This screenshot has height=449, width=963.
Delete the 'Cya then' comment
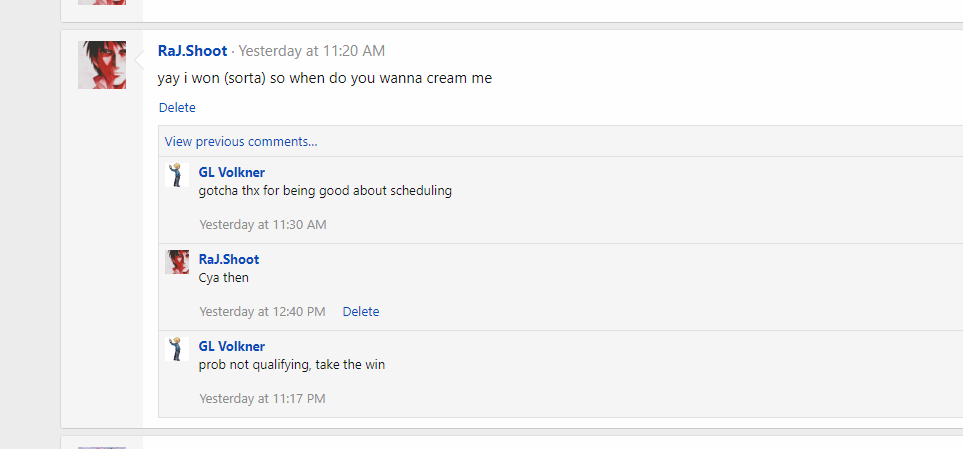[361, 311]
